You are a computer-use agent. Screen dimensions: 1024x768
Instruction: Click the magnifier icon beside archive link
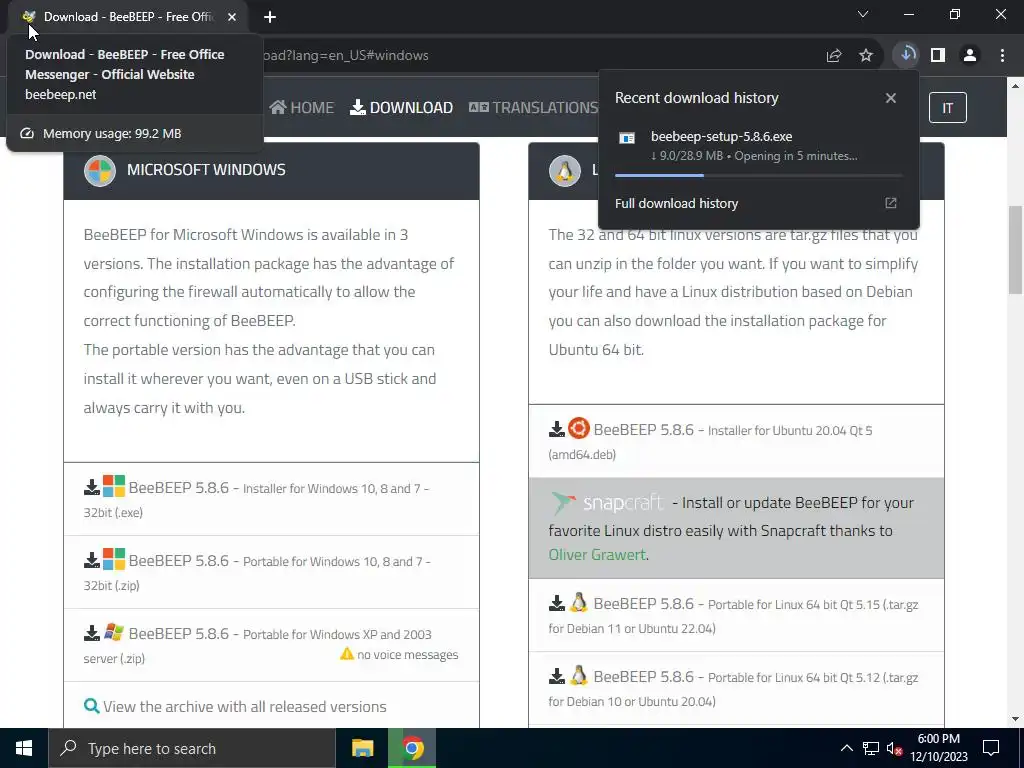[x=91, y=706]
